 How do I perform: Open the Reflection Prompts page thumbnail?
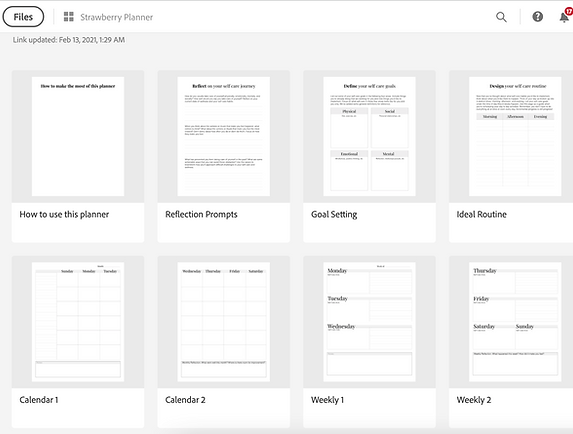[224, 136]
